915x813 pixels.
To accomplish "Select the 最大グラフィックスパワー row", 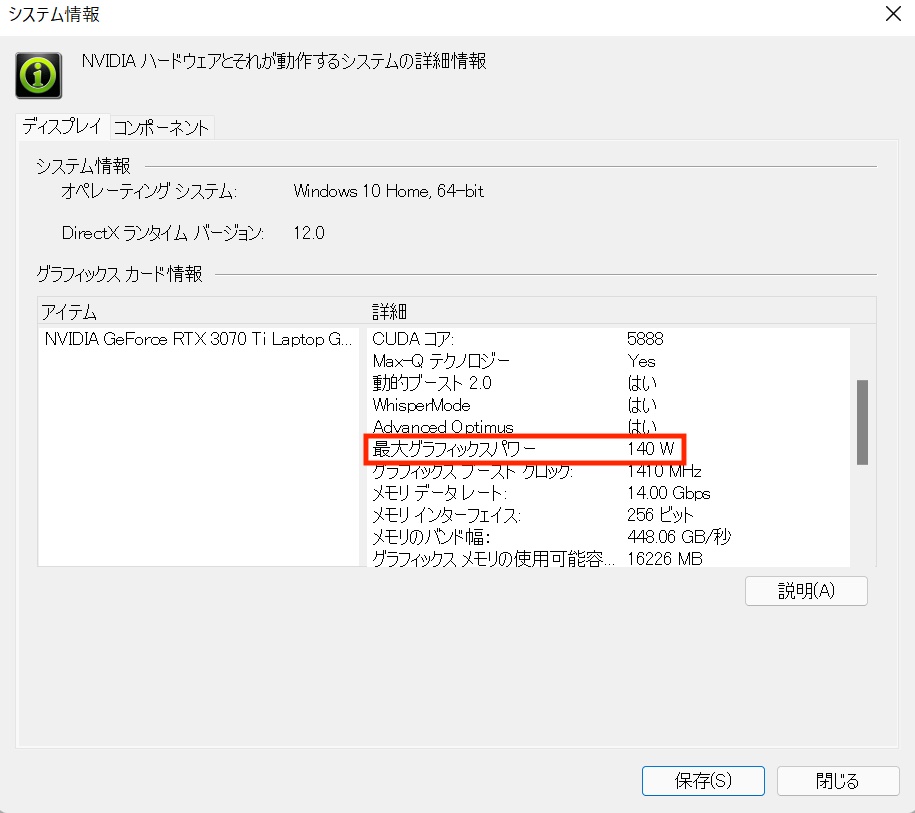I will [608, 449].
